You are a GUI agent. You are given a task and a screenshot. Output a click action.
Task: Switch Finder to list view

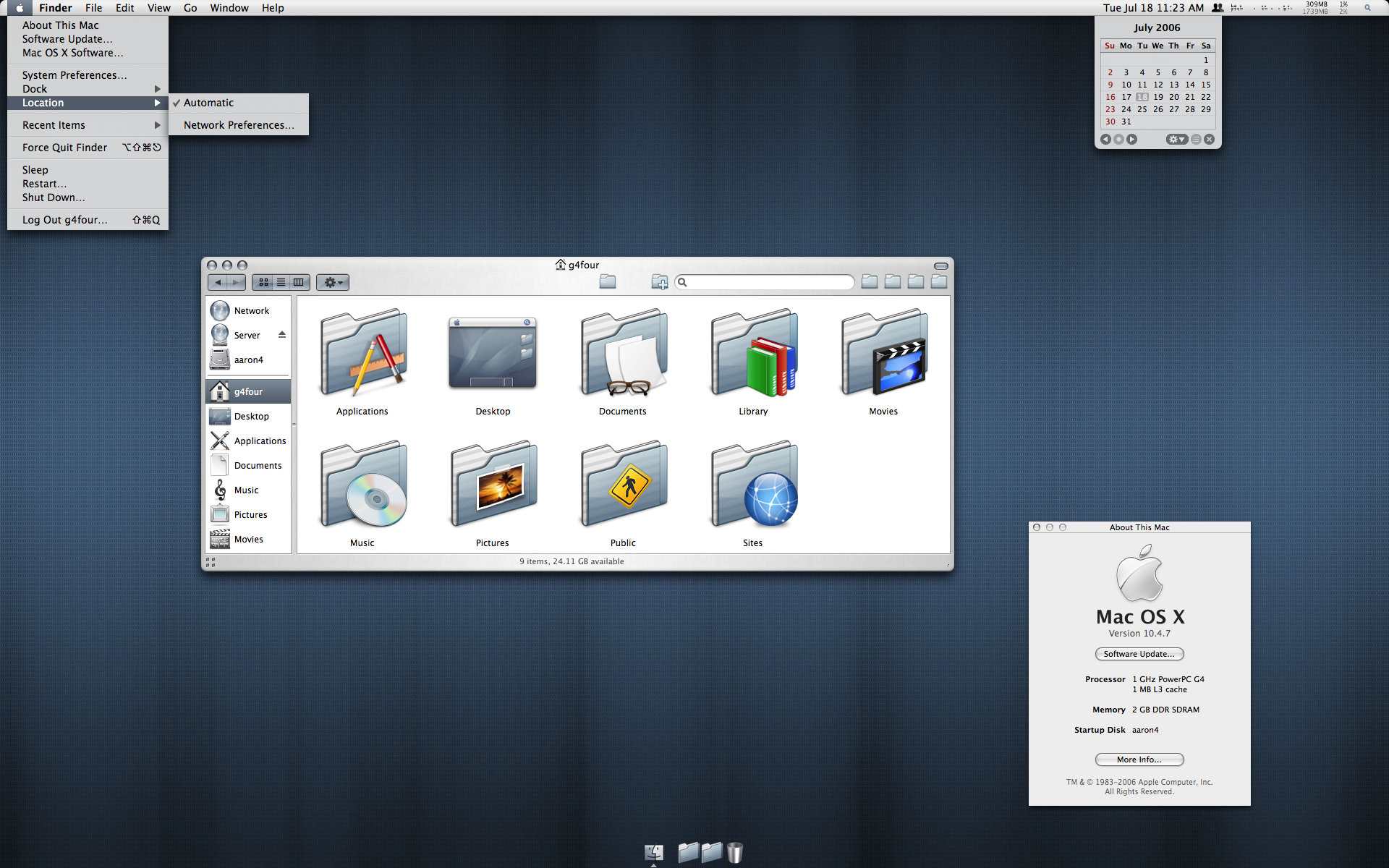(x=281, y=282)
